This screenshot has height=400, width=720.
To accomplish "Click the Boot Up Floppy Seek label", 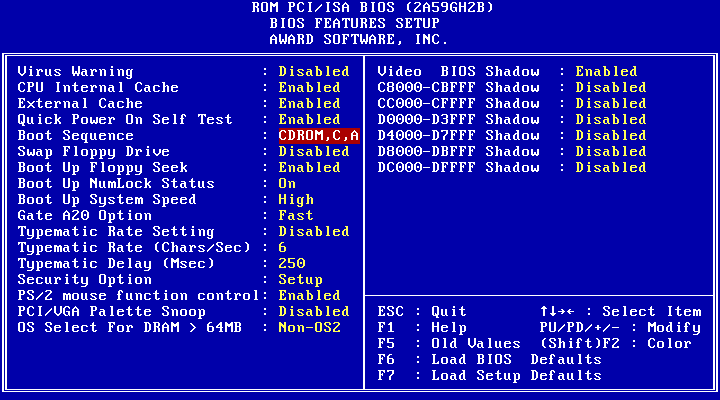I will [102, 167].
